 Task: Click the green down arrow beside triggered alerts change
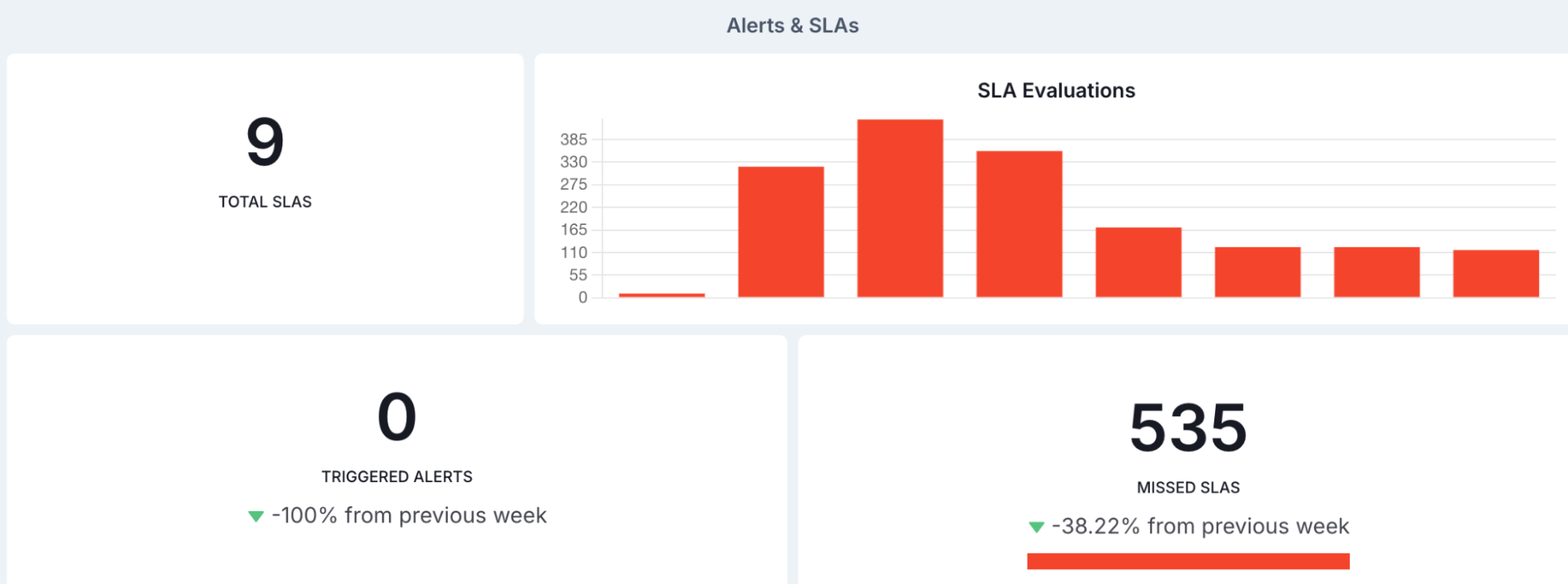point(256,516)
